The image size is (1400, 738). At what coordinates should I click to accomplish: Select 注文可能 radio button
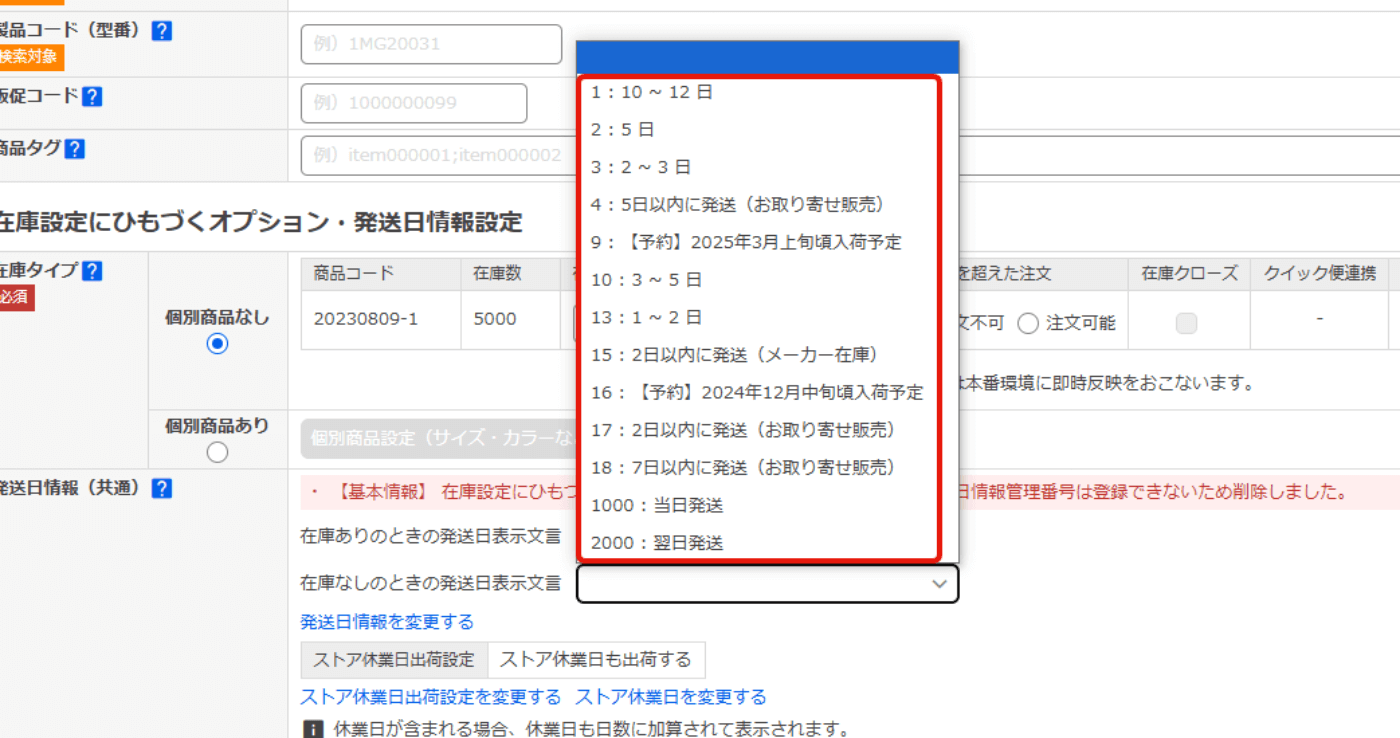1028,323
